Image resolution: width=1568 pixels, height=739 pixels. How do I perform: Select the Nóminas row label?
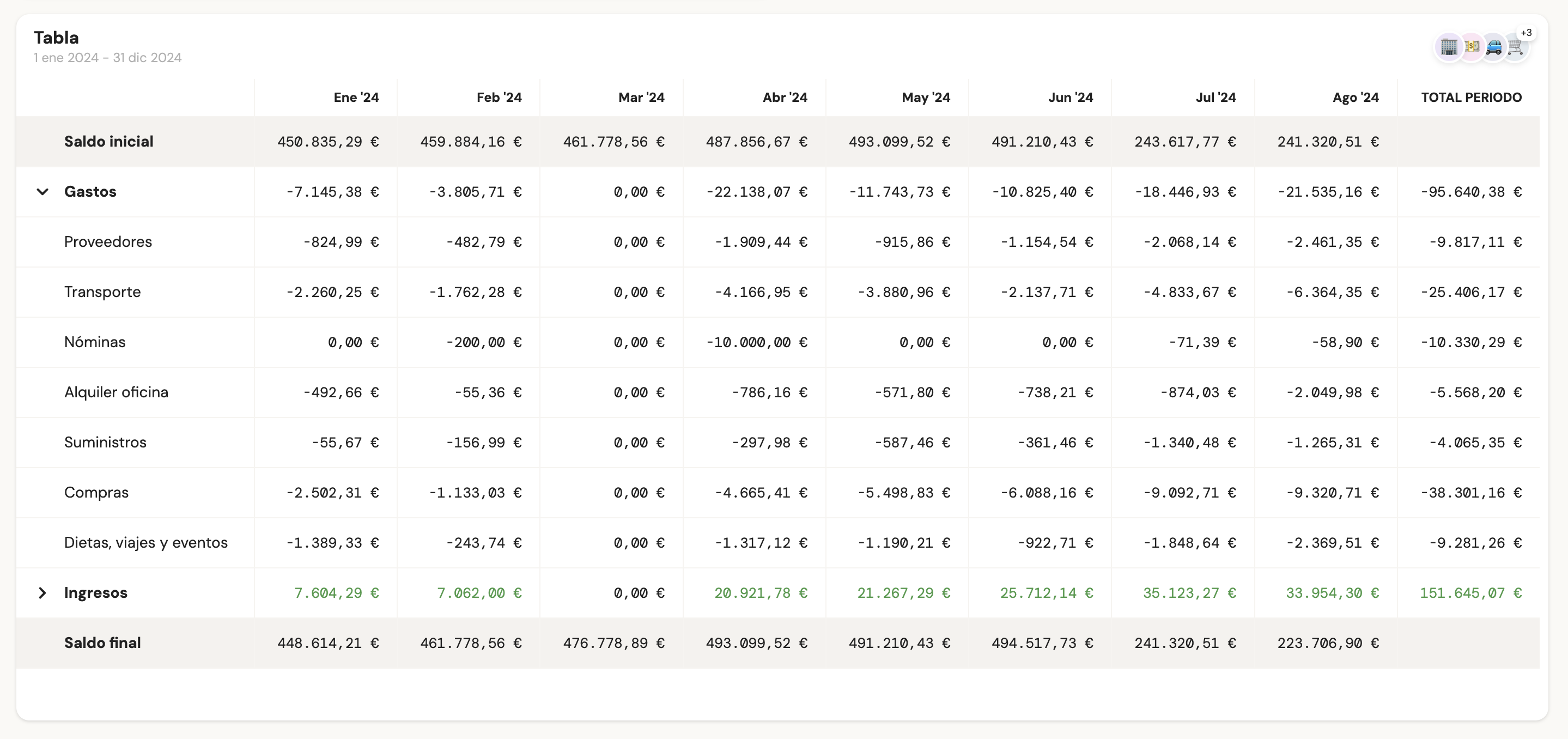click(95, 342)
